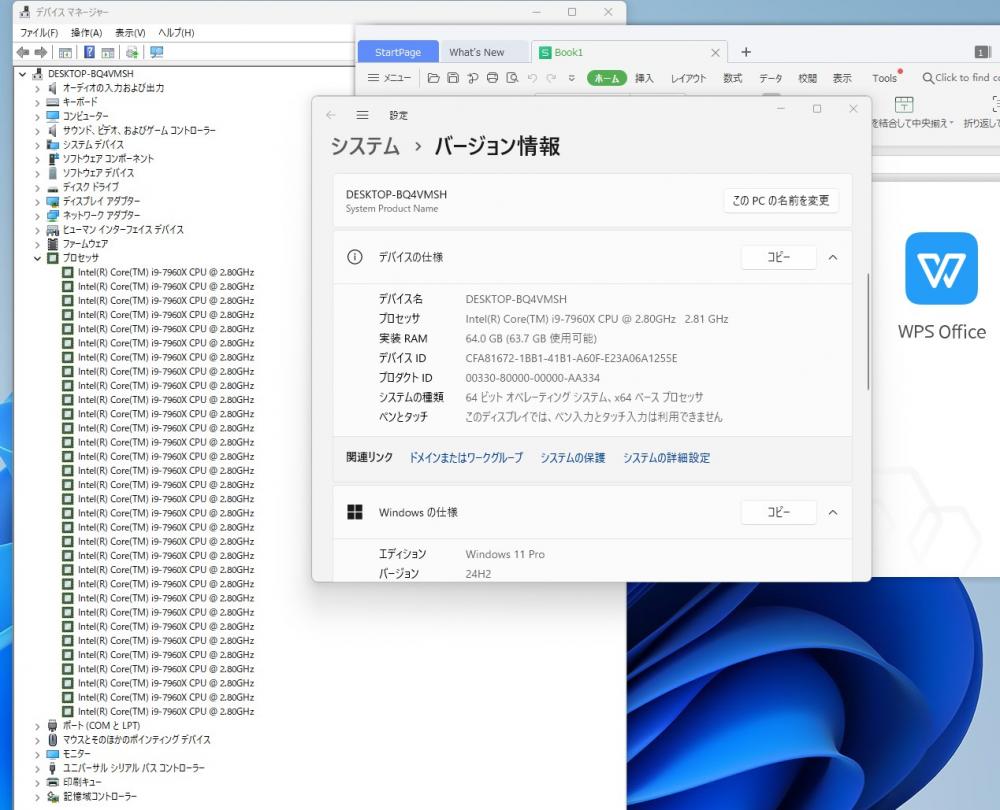Open the WPS hamburger menu button
This screenshot has height=810, width=1000.
[389, 78]
